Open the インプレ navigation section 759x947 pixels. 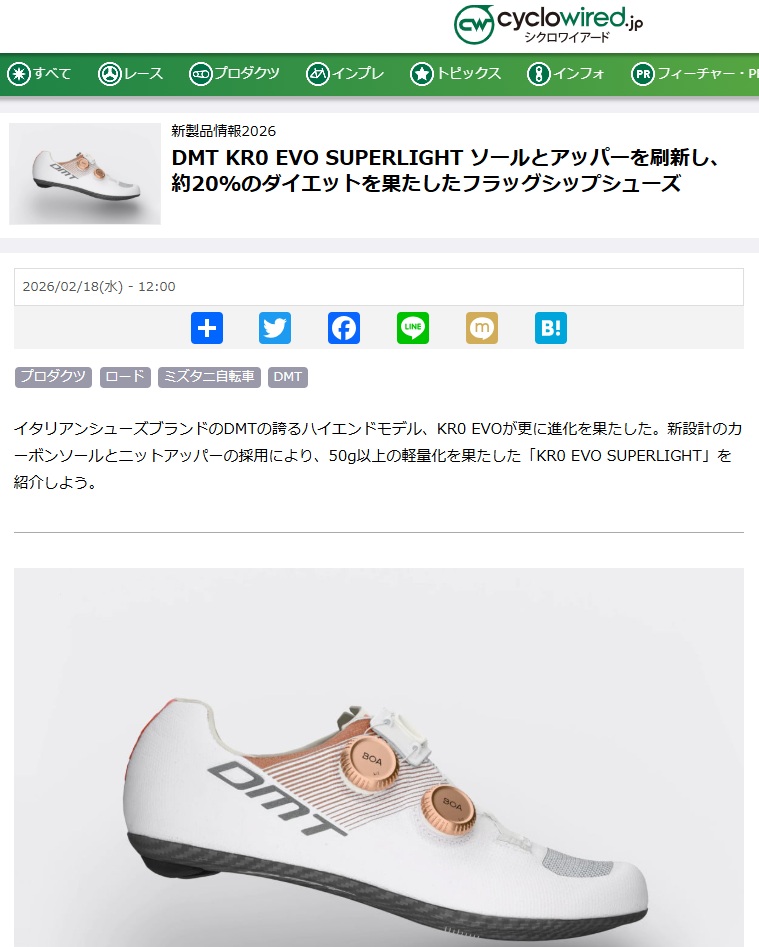[345, 74]
